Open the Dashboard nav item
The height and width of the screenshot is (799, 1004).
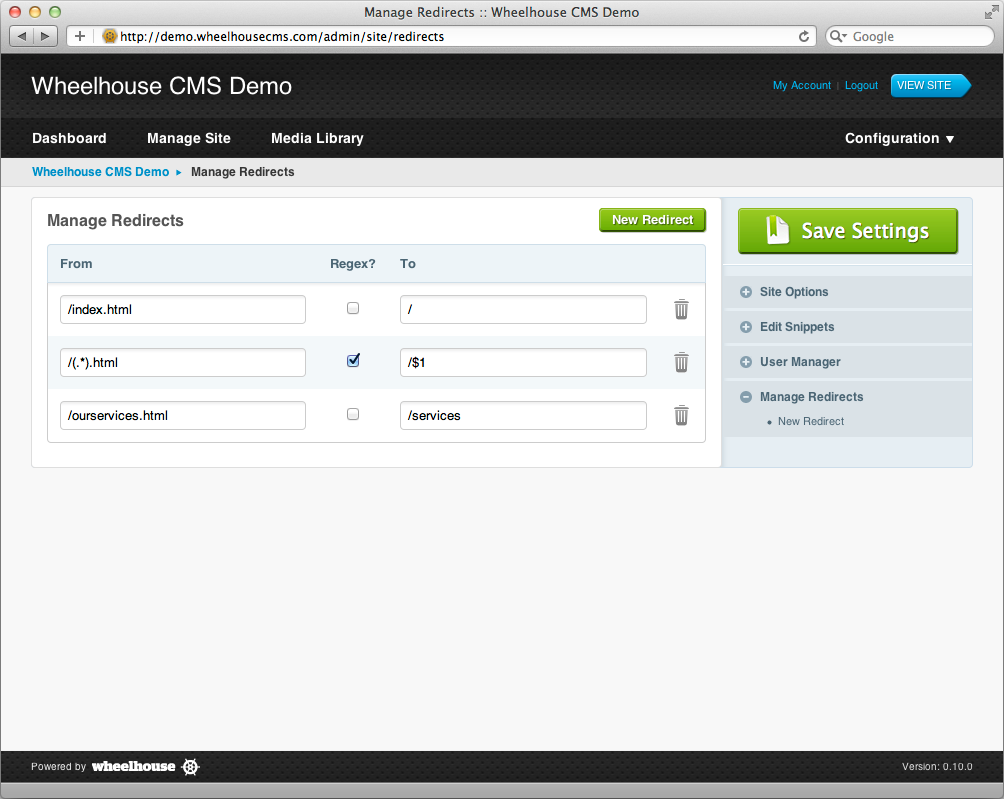coord(69,138)
